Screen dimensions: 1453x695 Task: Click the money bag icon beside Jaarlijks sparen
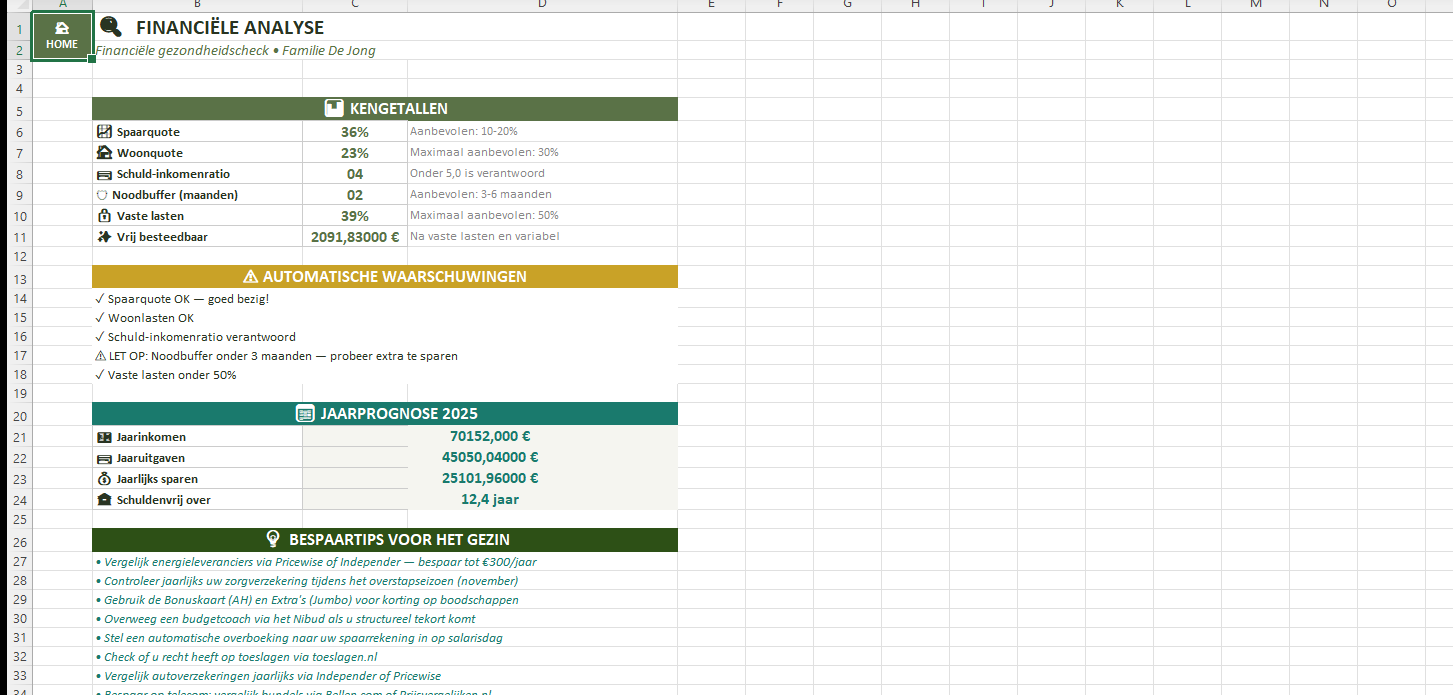(104, 479)
